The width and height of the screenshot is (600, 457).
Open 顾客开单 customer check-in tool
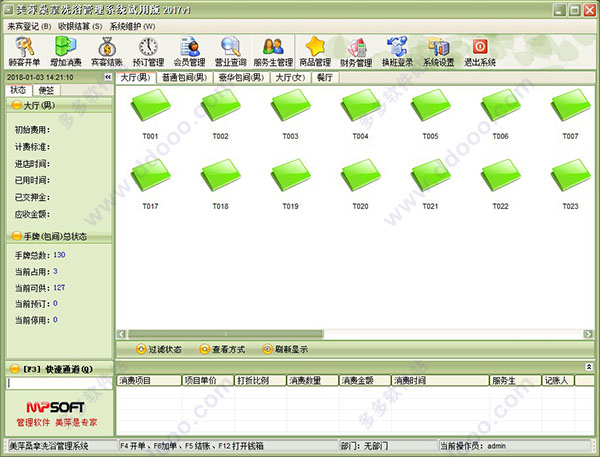(24, 52)
